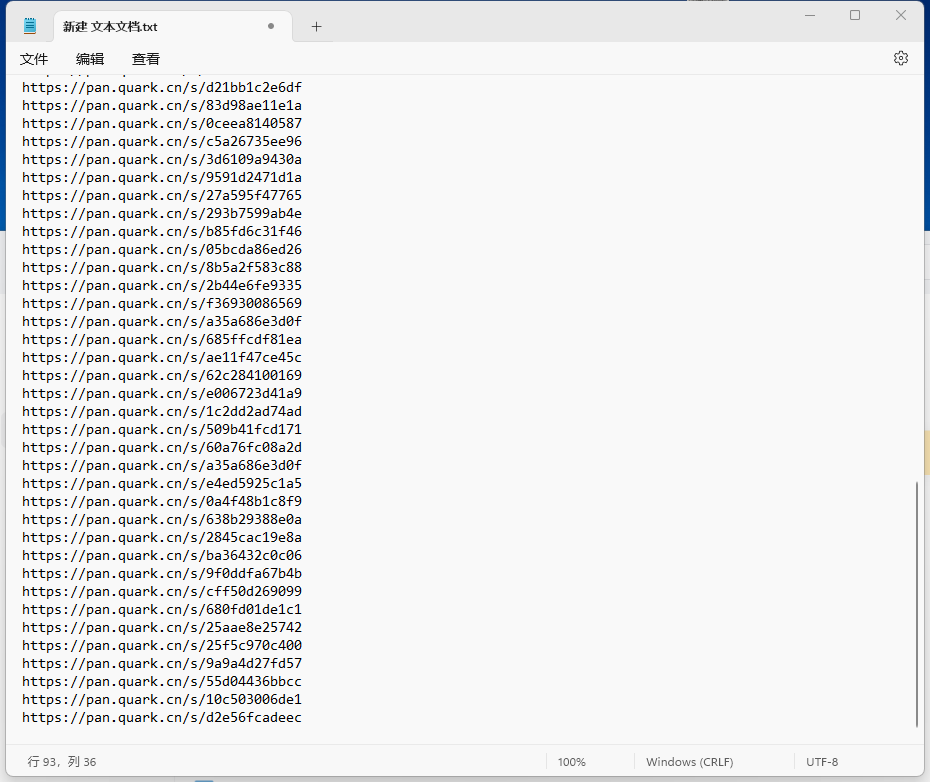The image size is (930, 782).
Task: Click the line ending in 293b7599ab4e
Action: (x=162, y=214)
